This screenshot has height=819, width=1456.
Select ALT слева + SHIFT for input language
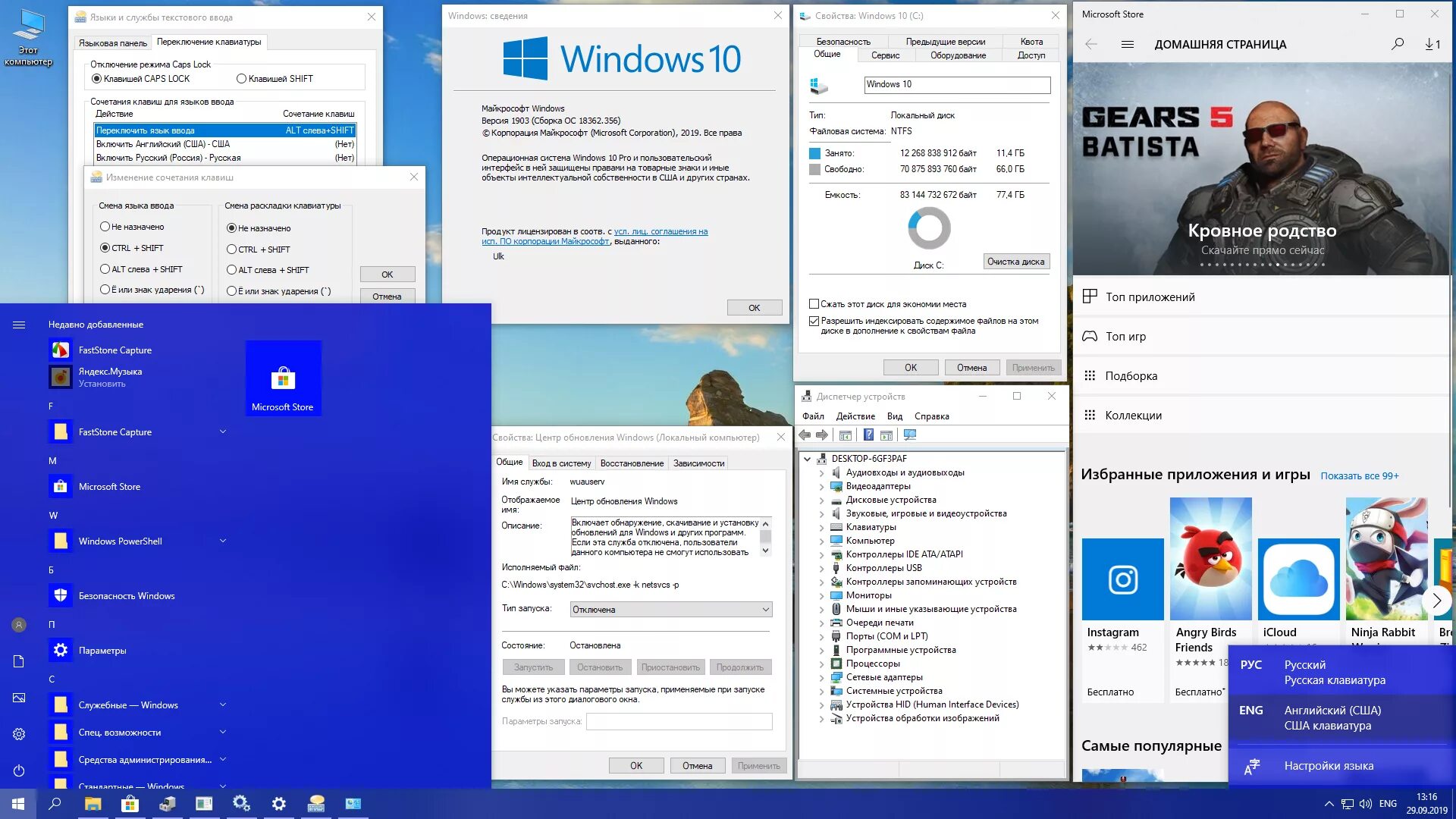[105, 269]
